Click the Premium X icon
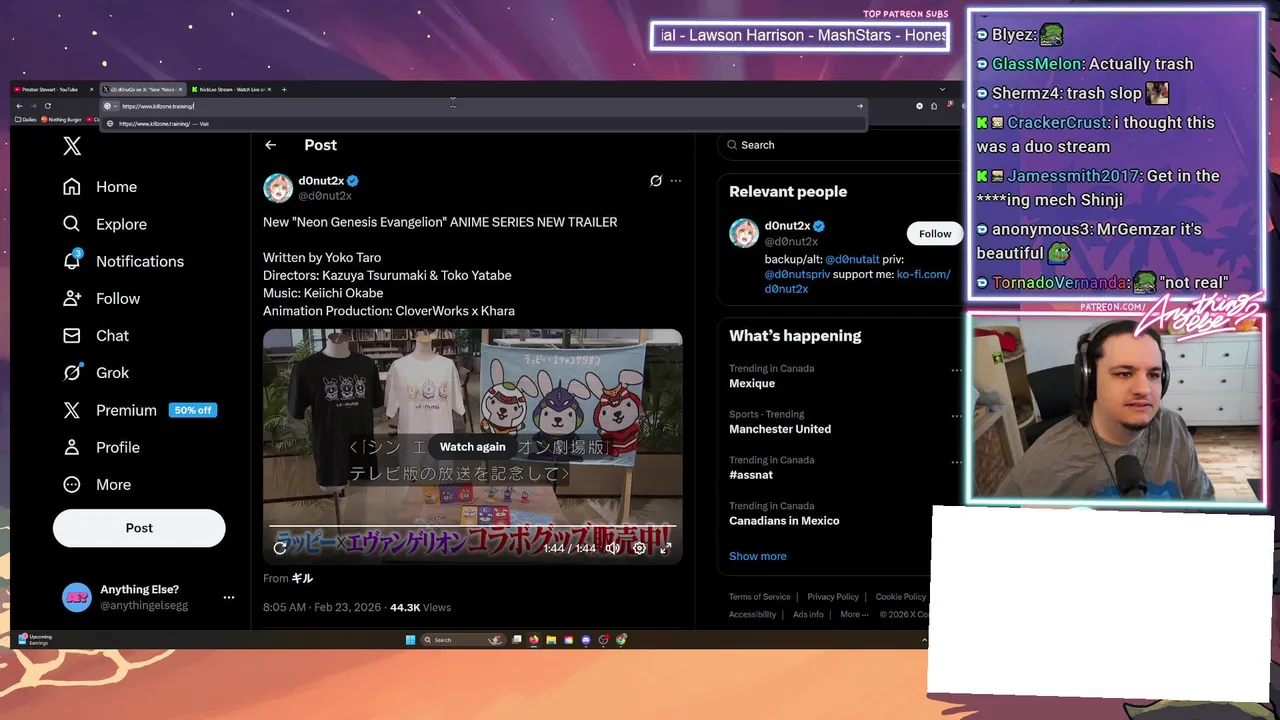 point(72,410)
